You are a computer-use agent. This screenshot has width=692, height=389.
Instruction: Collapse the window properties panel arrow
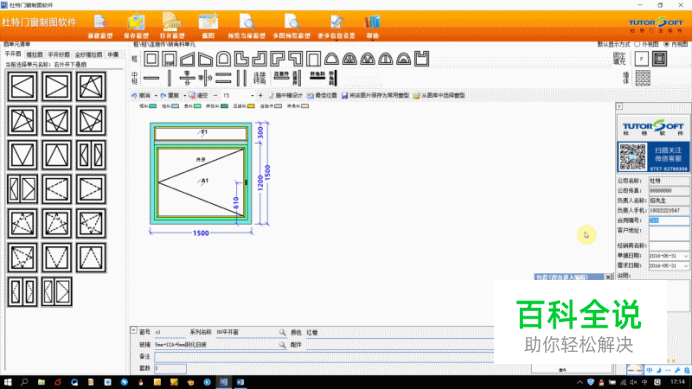tap(134, 330)
